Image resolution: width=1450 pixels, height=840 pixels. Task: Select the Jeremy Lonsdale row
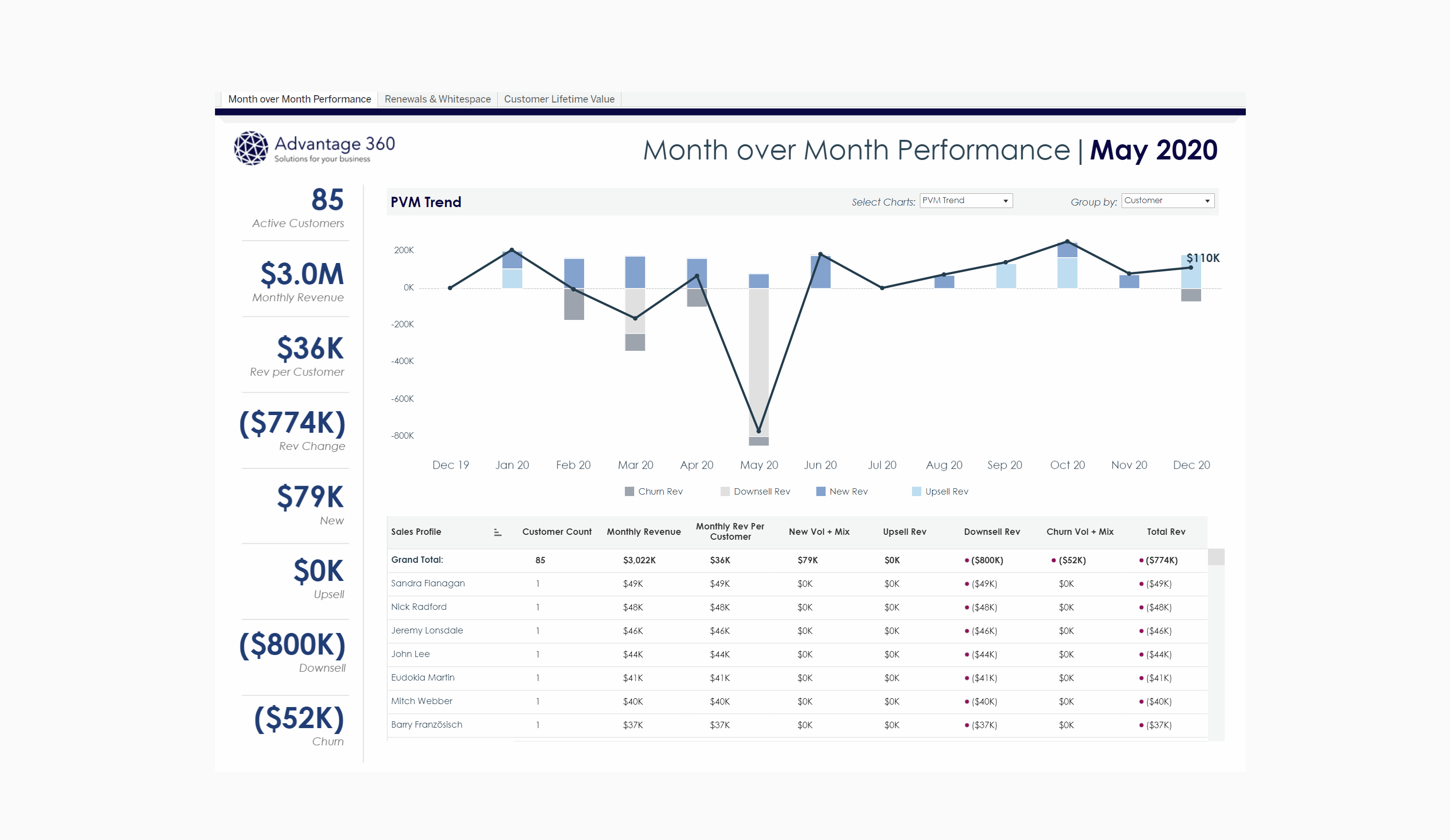(x=797, y=630)
